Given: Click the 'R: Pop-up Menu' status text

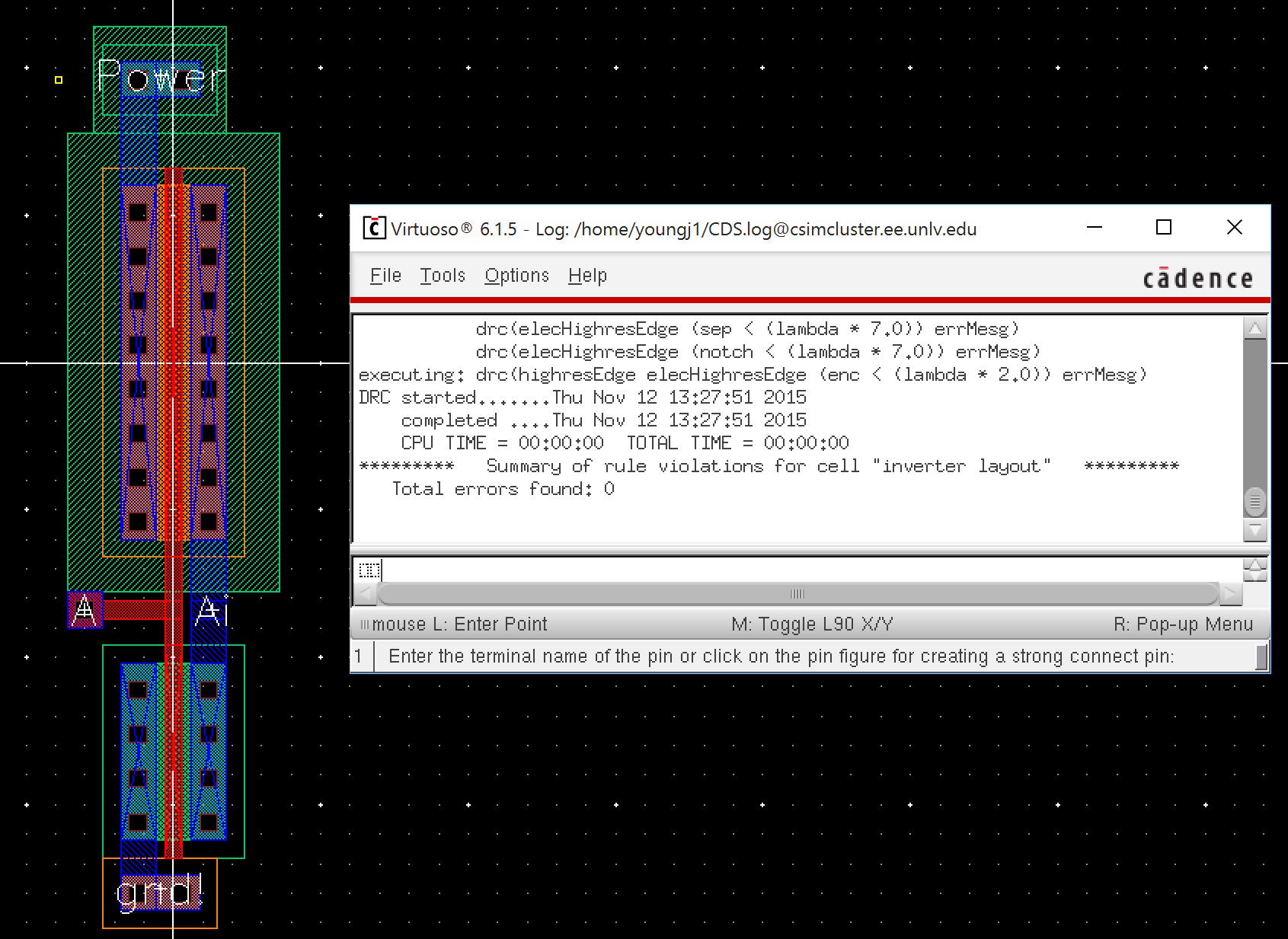Looking at the screenshot, I should tap(1183, 624).
